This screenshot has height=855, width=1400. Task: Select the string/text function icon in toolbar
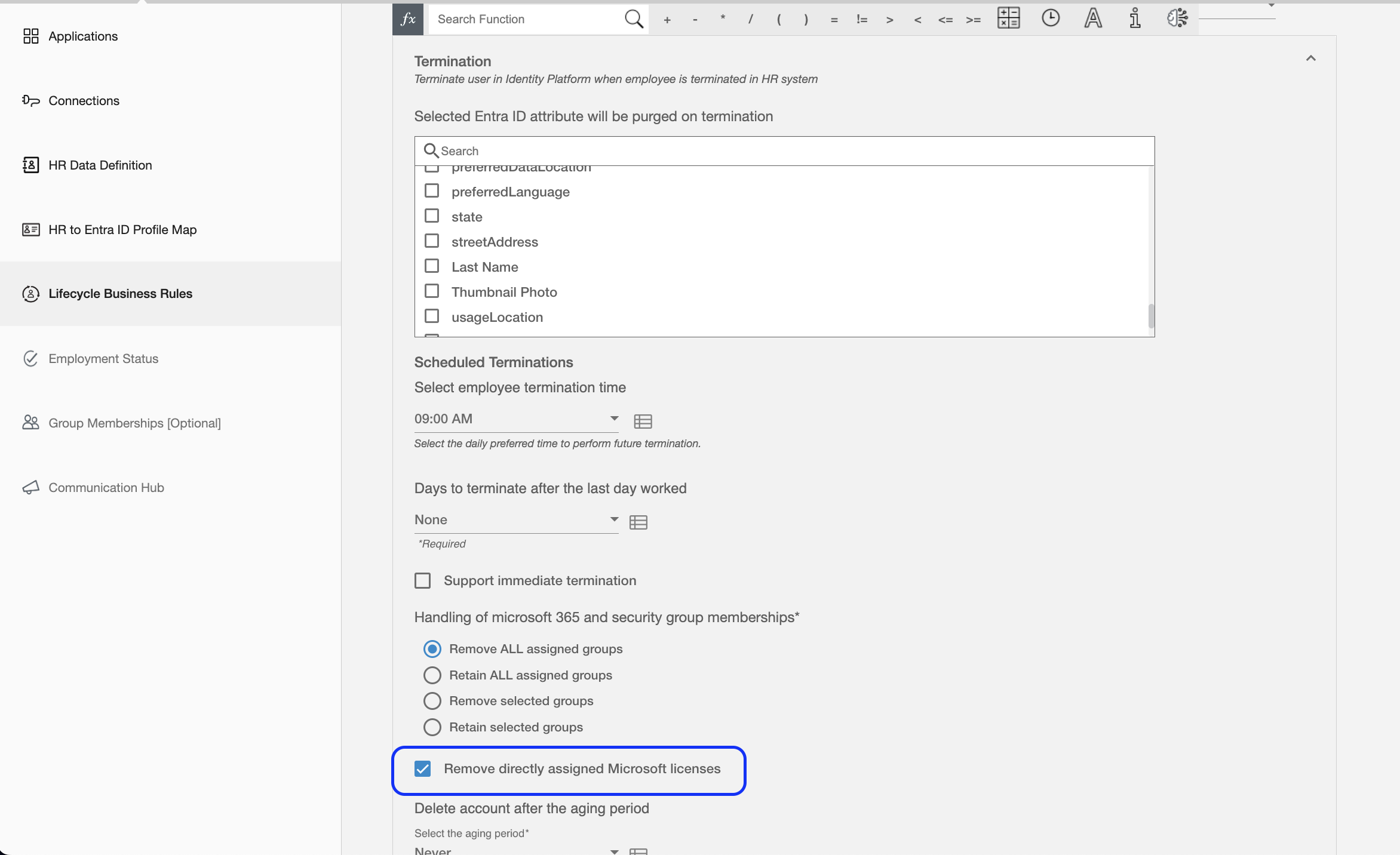tap(1091, 19)
